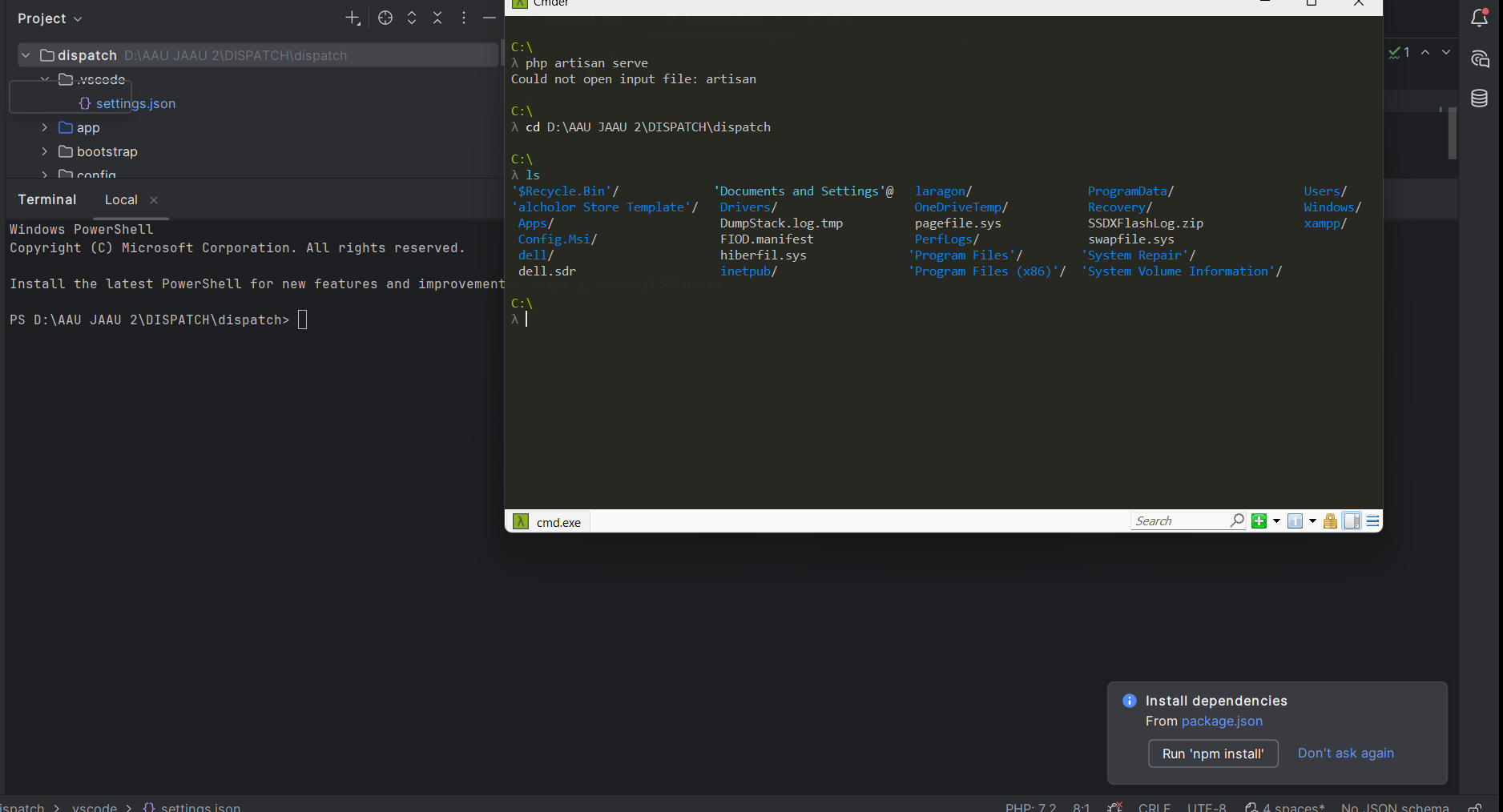Toggle read-only lock in status bar
1503x812 pixels.
click(x=1474, y=807)
